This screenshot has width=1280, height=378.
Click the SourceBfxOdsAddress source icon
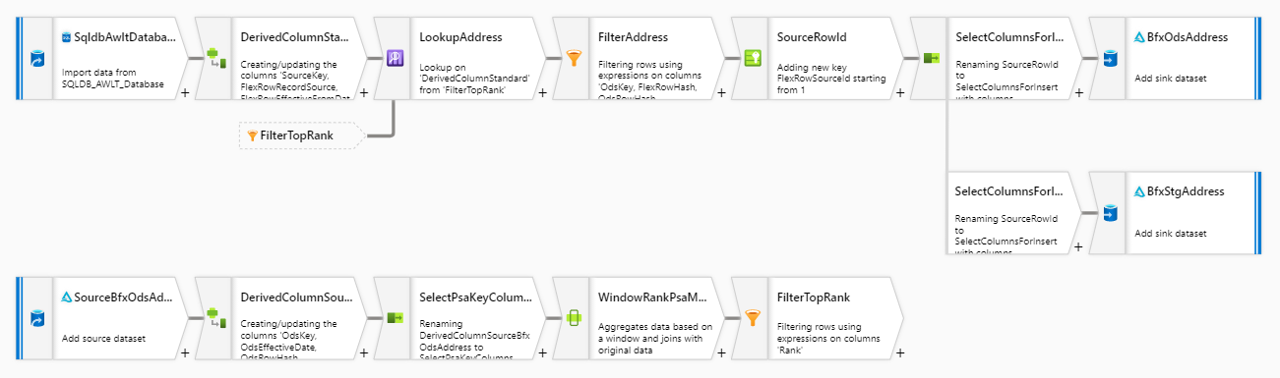[x=37, y=318]
